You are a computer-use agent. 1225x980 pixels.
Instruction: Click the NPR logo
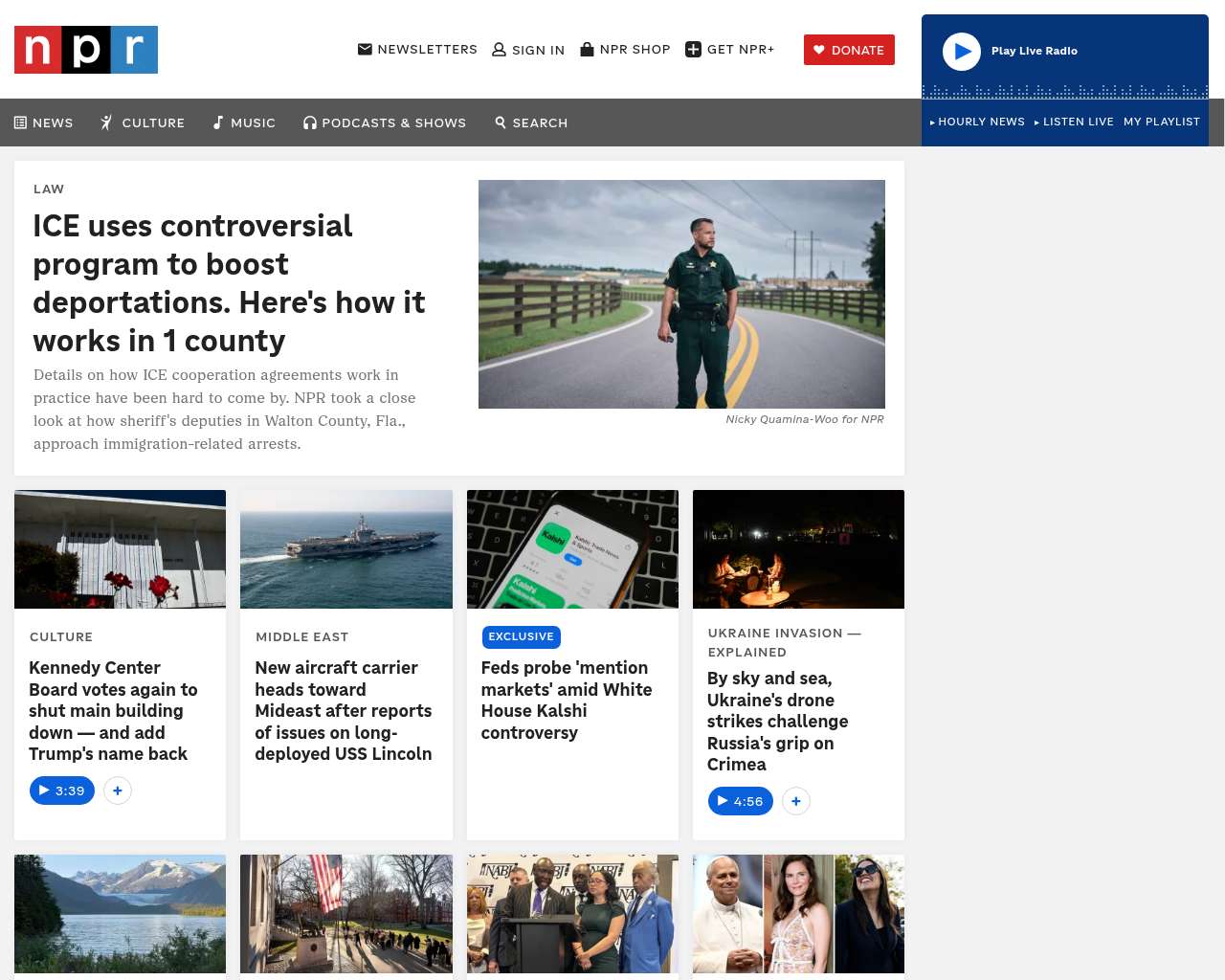pyautogui.click(x=86, y=50)
